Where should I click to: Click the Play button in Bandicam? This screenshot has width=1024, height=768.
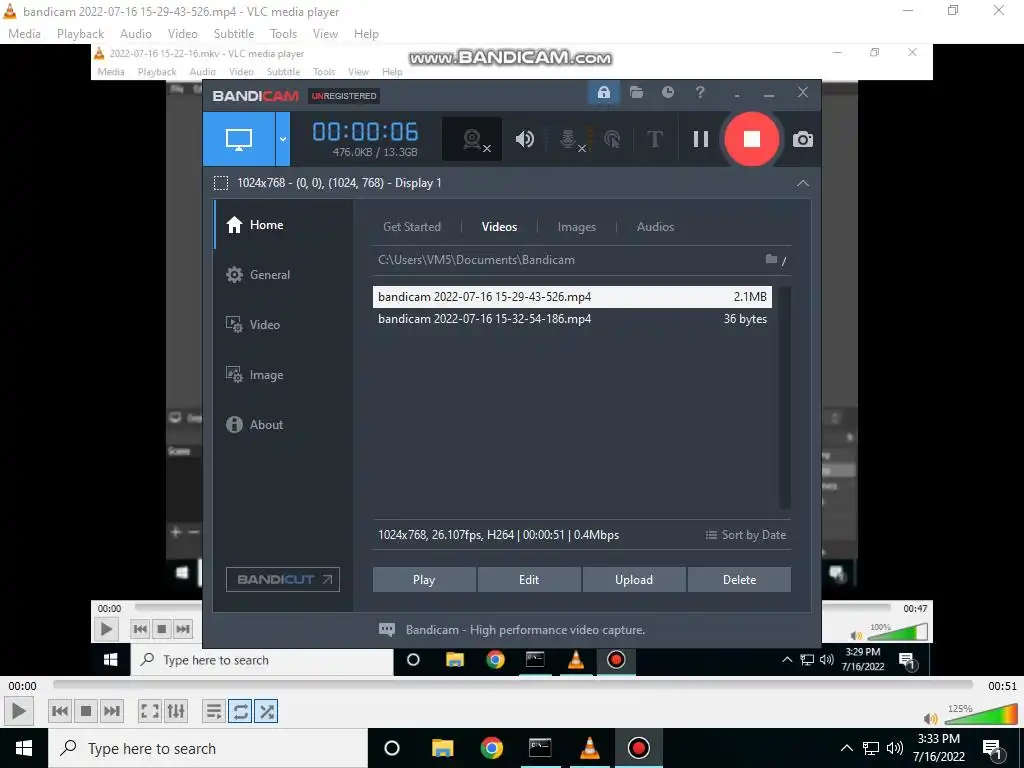click(424, 579)
